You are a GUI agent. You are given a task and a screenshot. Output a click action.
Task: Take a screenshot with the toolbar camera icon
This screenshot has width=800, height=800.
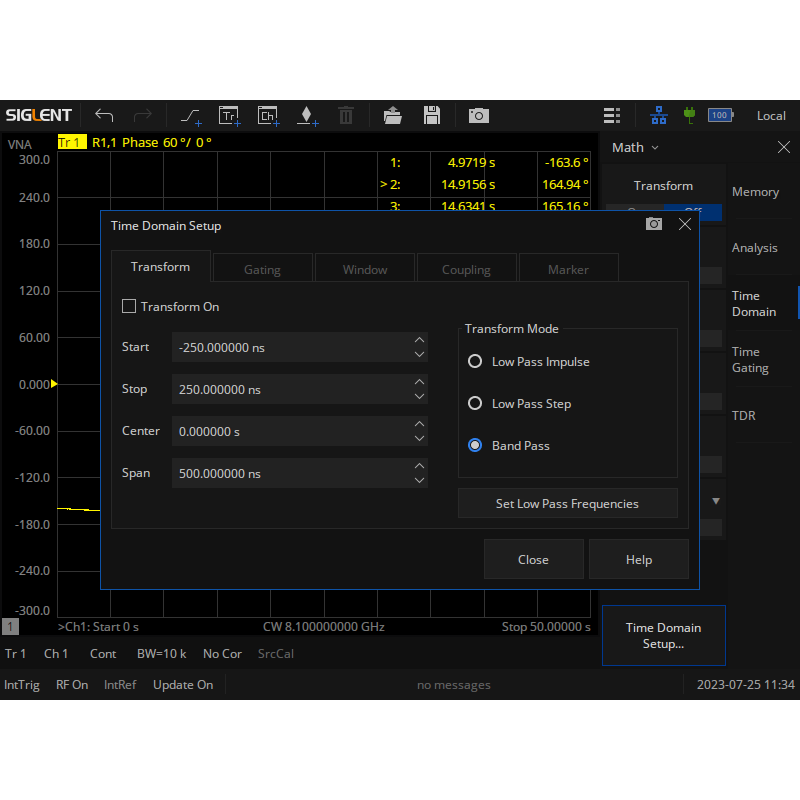click(479, 116)
